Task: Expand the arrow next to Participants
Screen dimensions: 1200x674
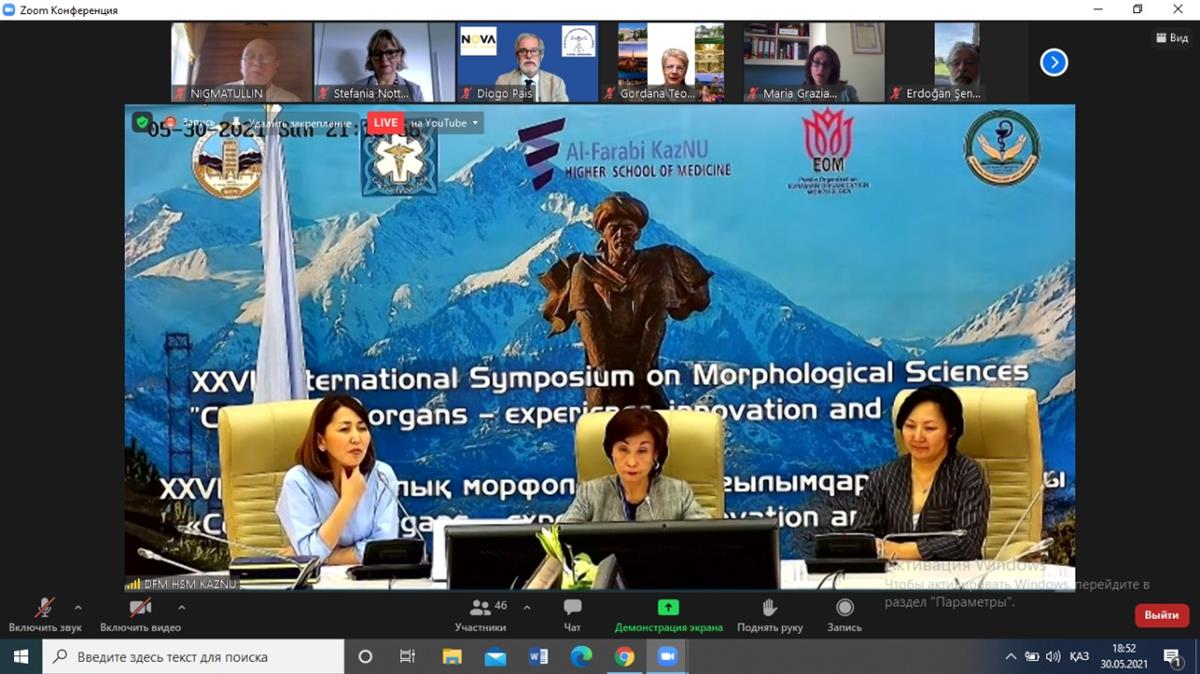Action: coord(527,607)
